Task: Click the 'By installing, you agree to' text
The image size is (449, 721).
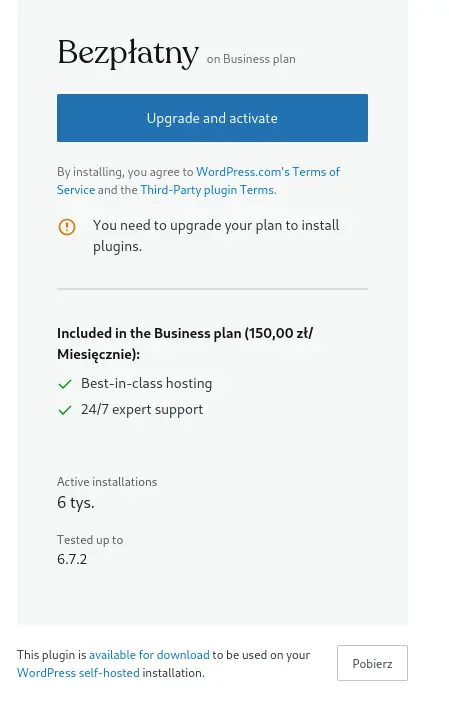Action: click(125, 172)
